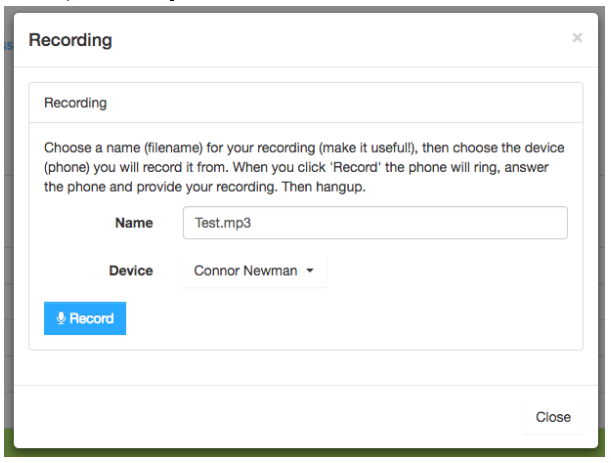
Task: Click the partially hidden blue link behind dialog
Action: click(9, 46)
